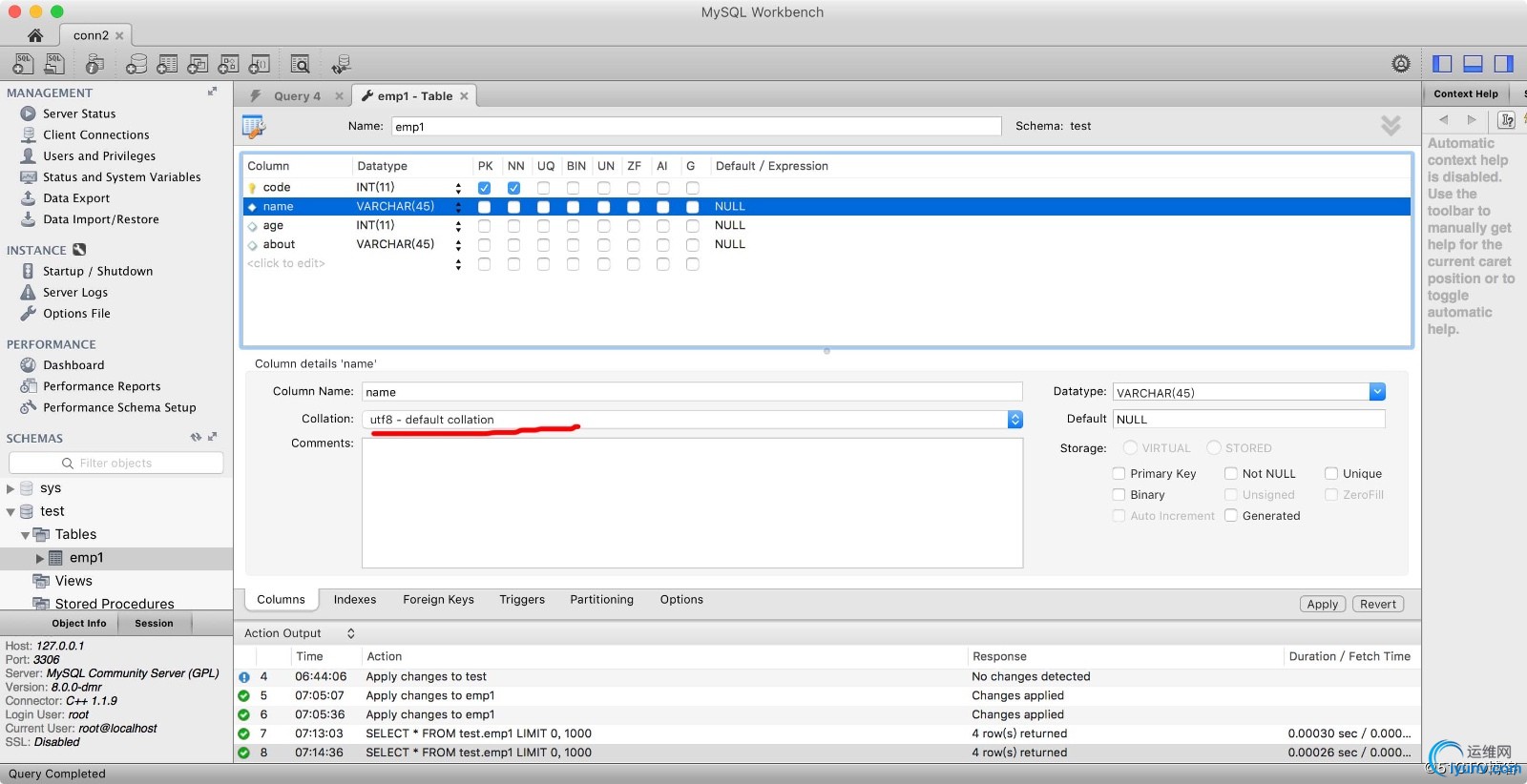Check UQ for the age column
1527x784 pixels.
[x=543, y=226]
